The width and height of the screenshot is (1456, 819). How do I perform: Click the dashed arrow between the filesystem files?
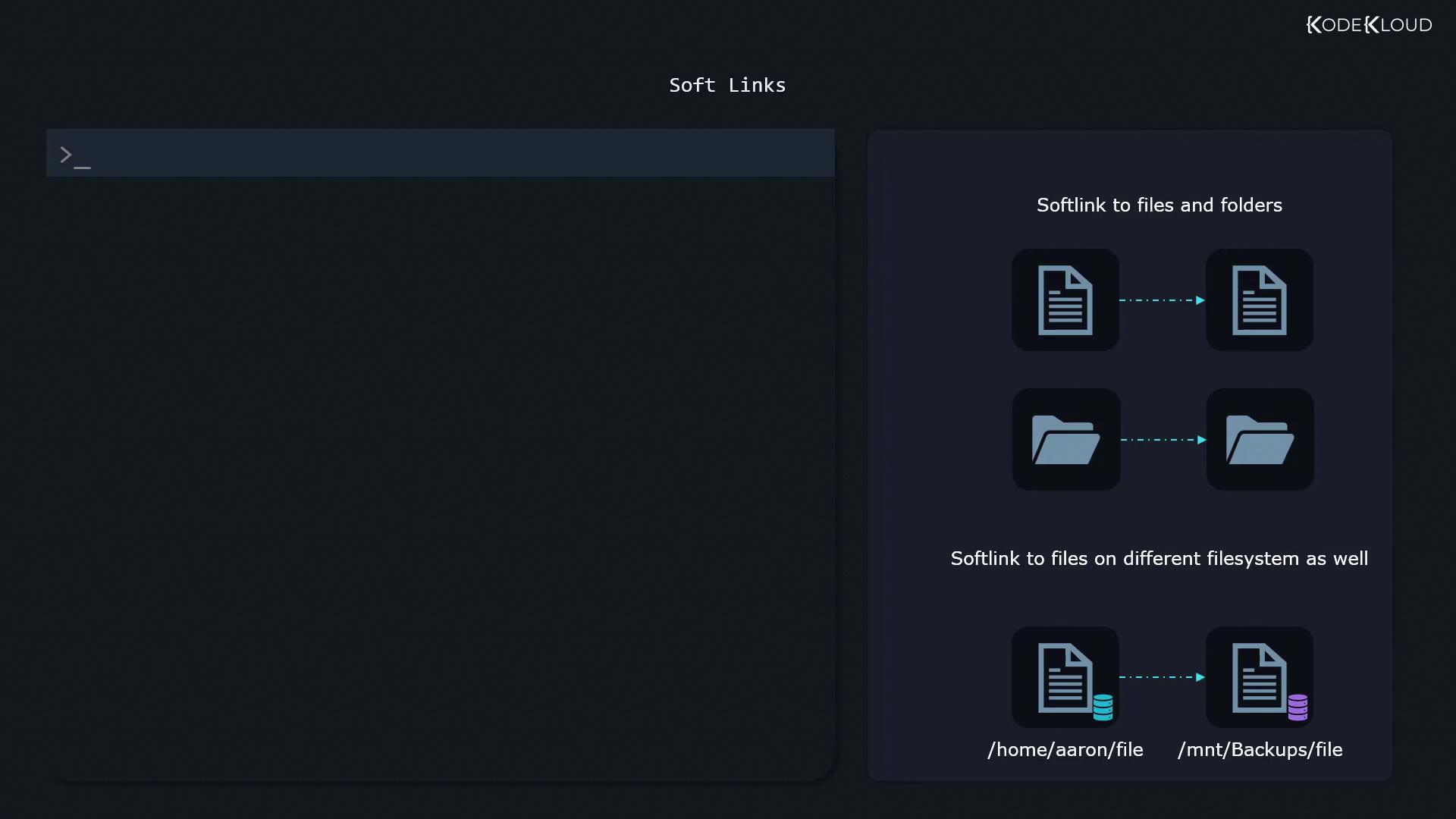(x=1162, y=677)
